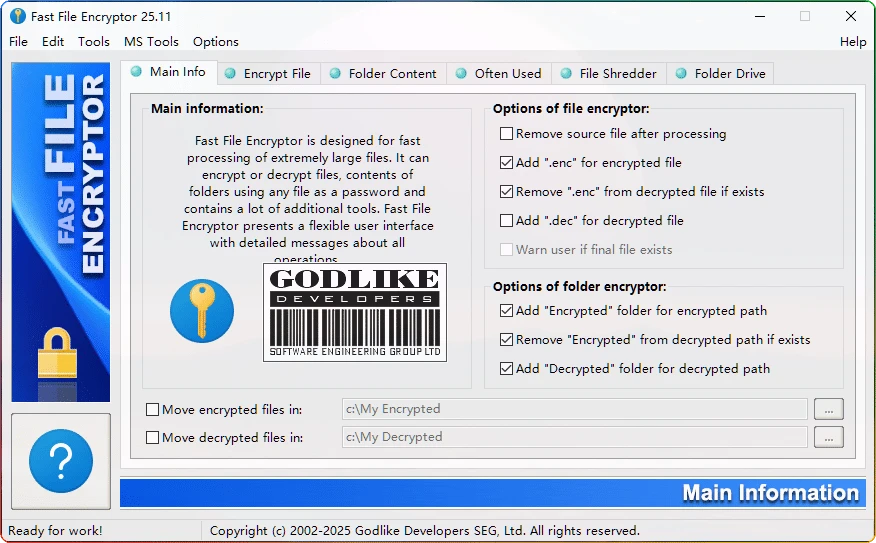Open the Options menu
The width and height of the screenshot is (876, 543).
coord(216,42)
